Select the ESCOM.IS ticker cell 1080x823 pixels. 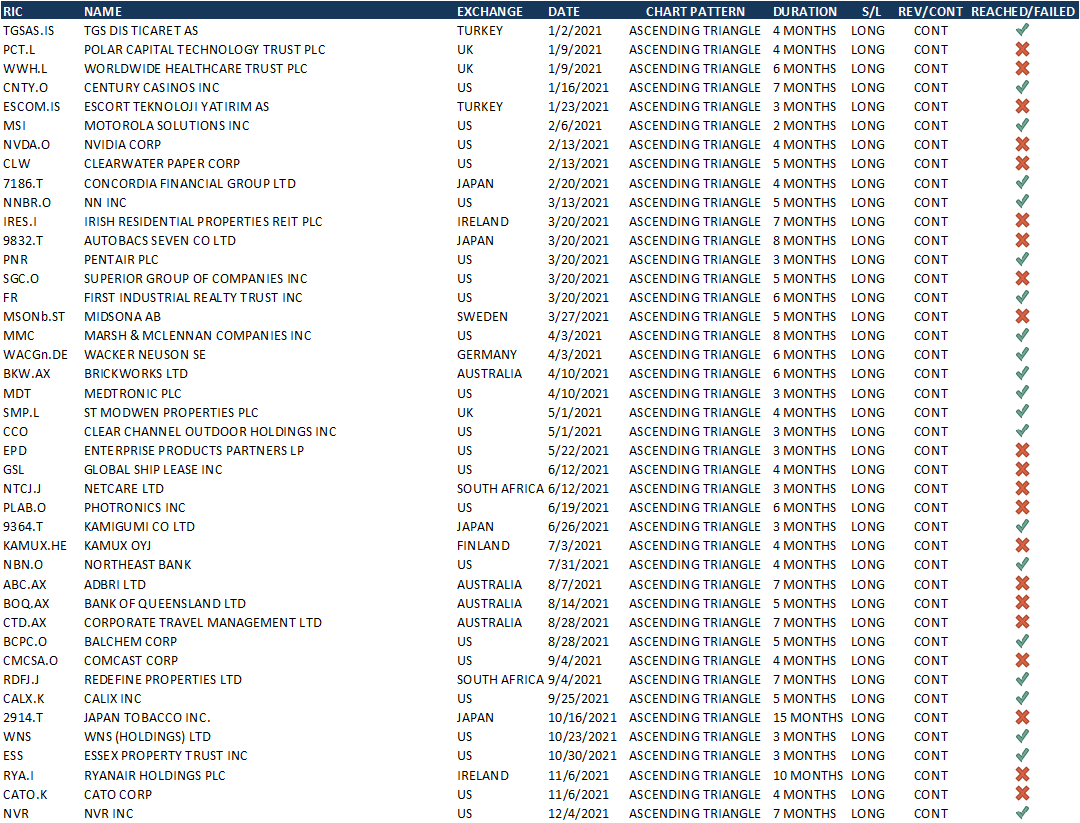[x=31, y=107]
